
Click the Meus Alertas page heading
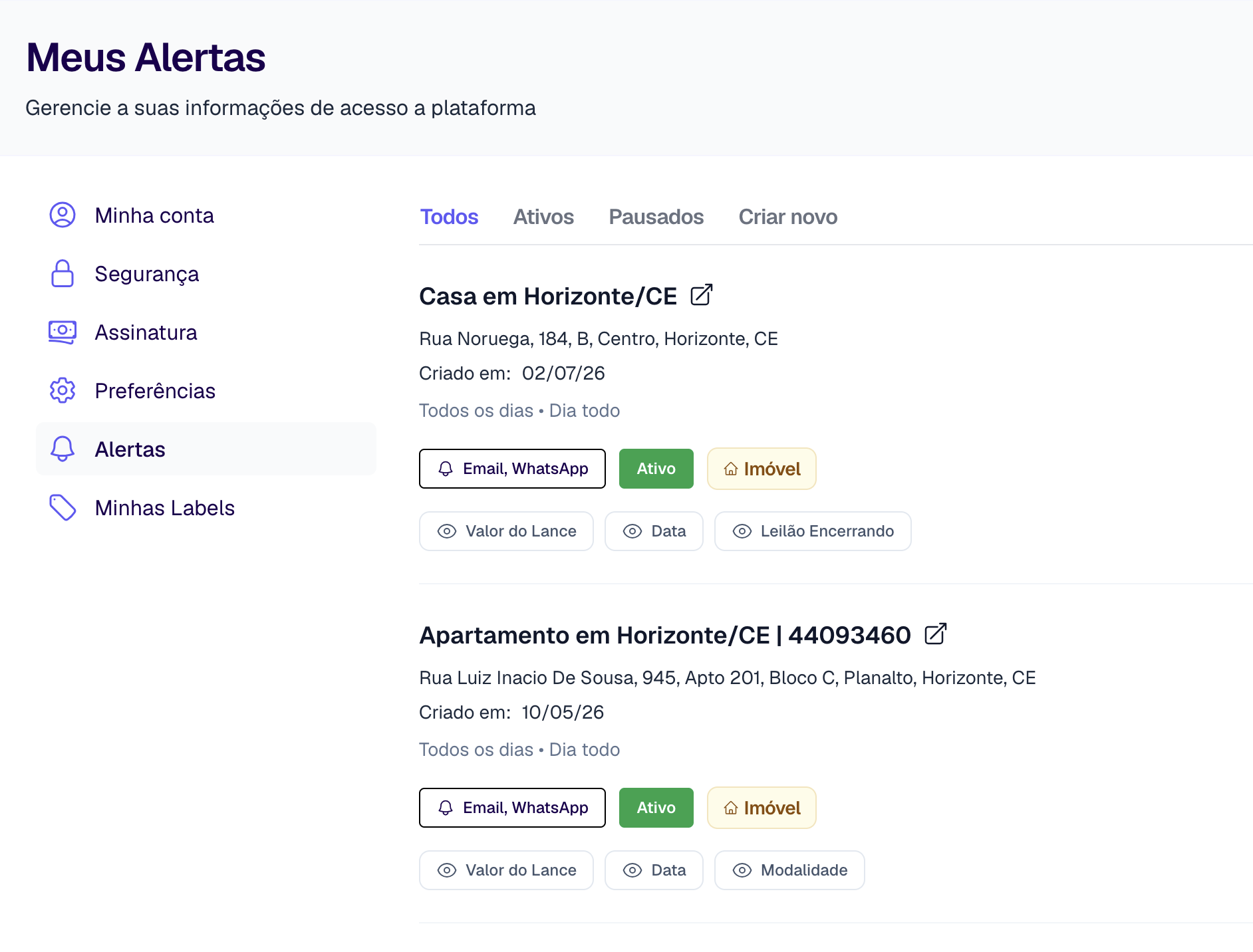(146, 57)
